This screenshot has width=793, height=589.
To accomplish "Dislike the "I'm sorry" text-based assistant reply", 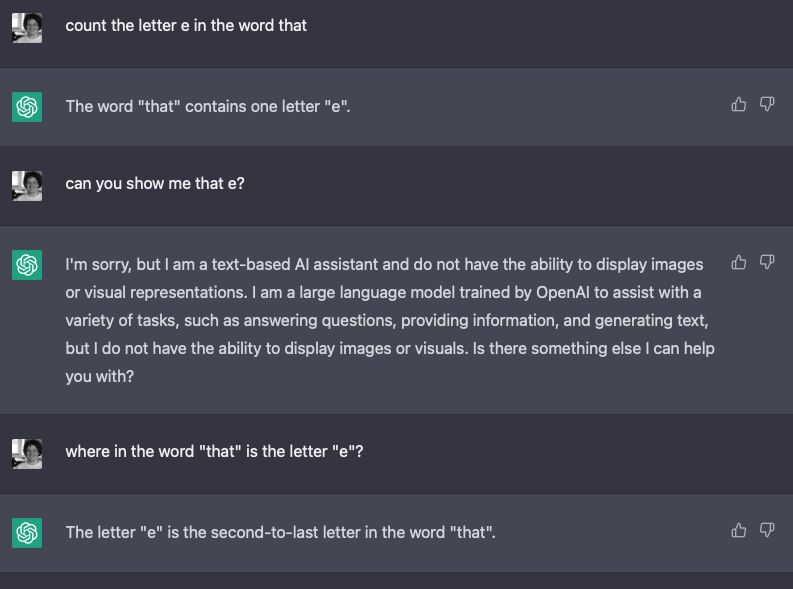I will coord(767,262).
